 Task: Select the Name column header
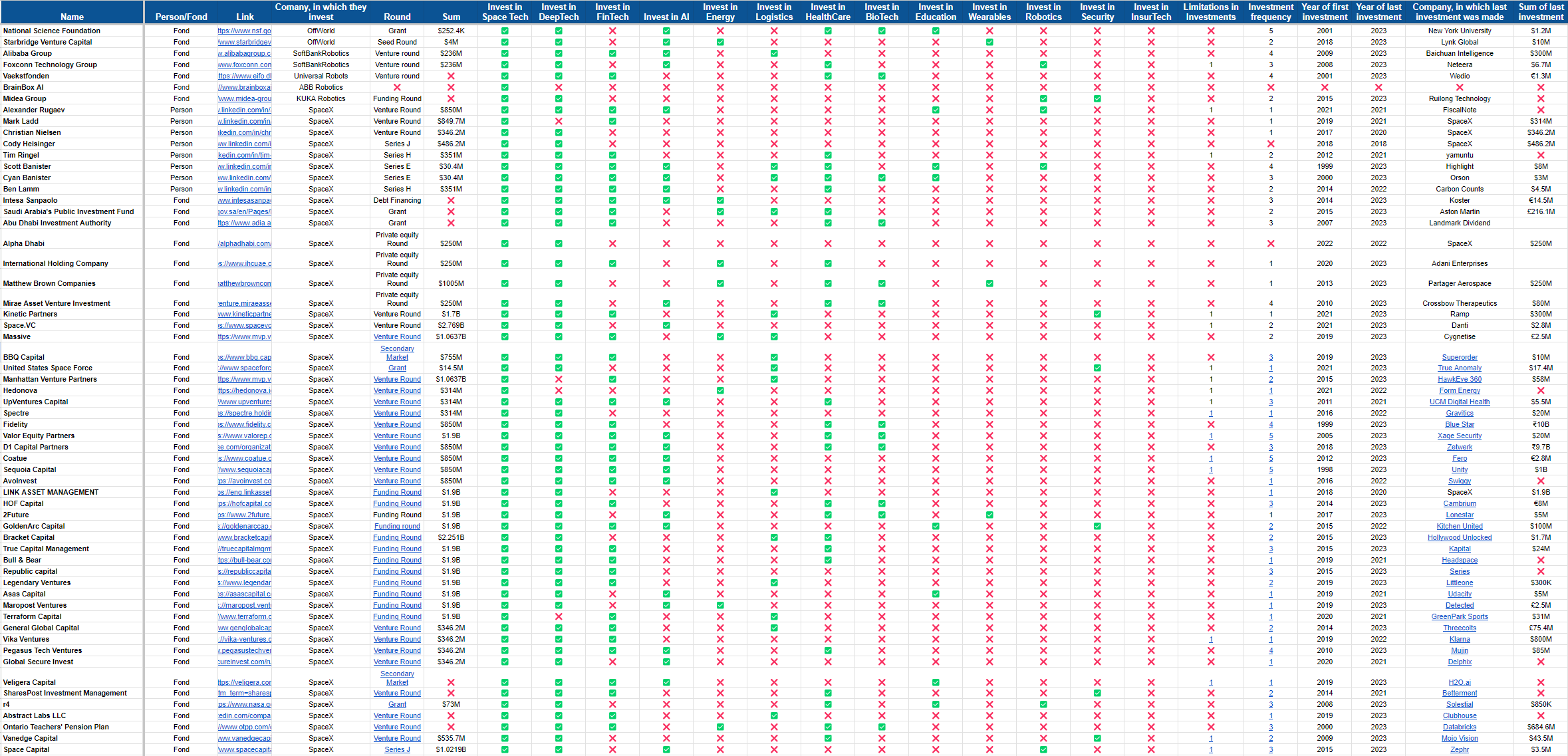[x=72, y=17]
